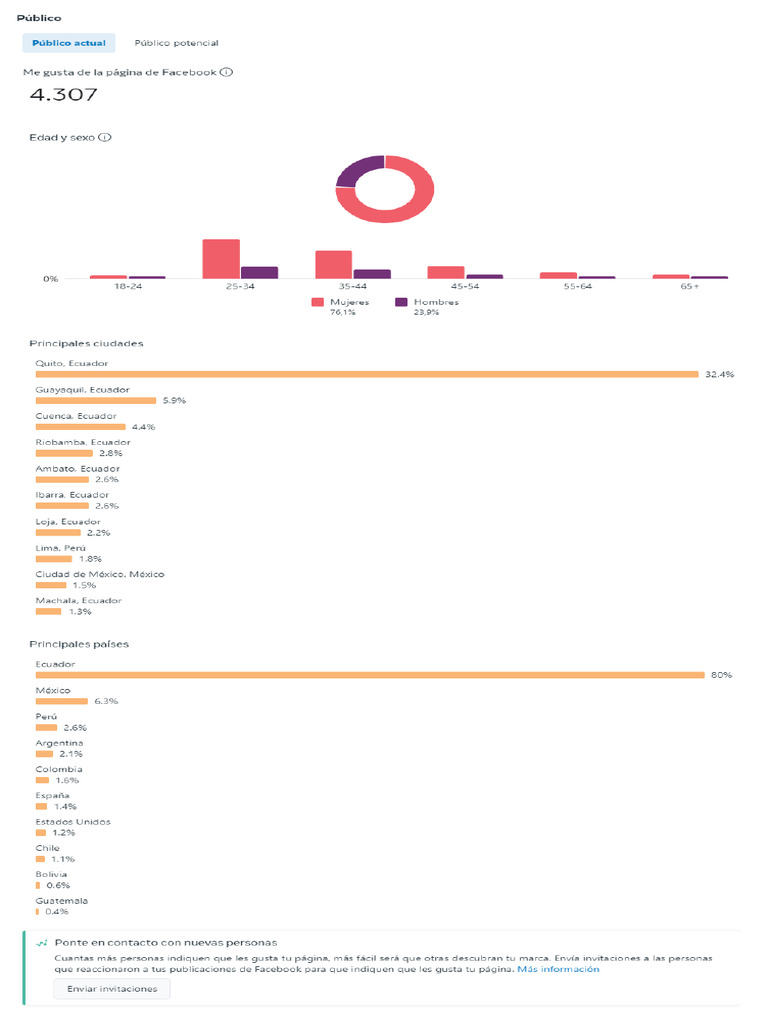
Task: Select the Mujeres red legend square
Action: point(317,302)
